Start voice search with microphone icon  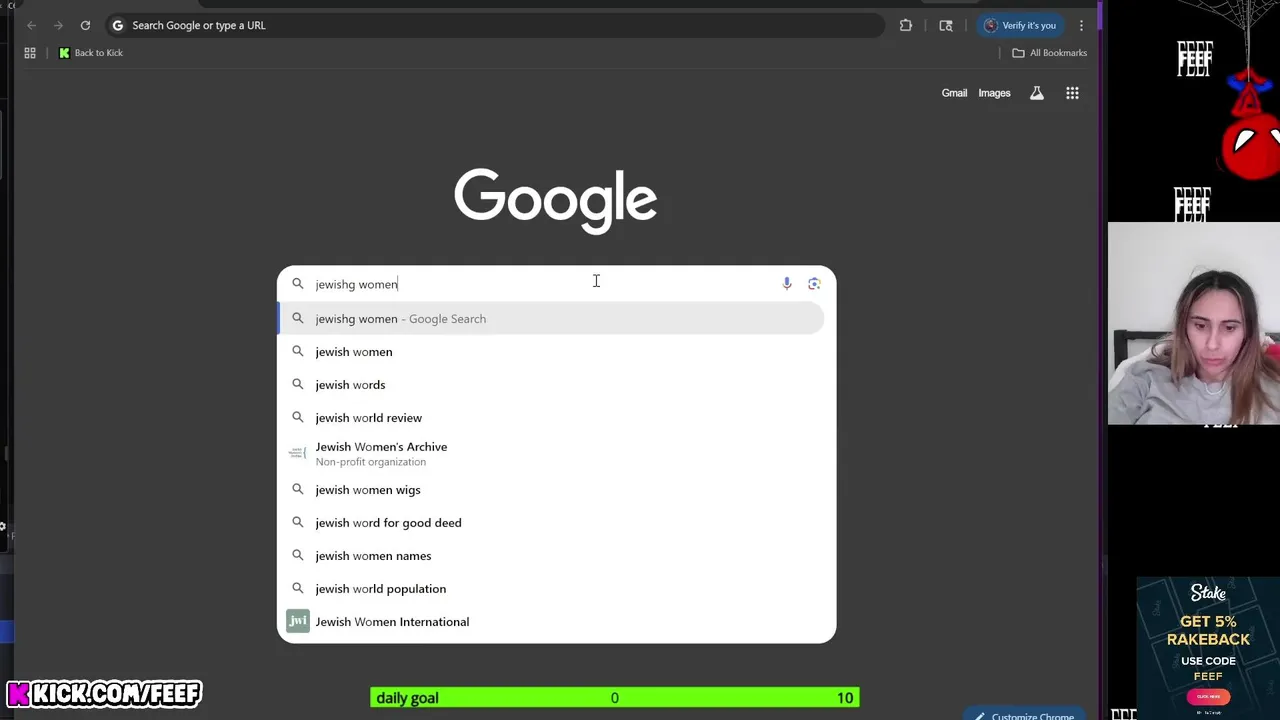click(787, 284)
